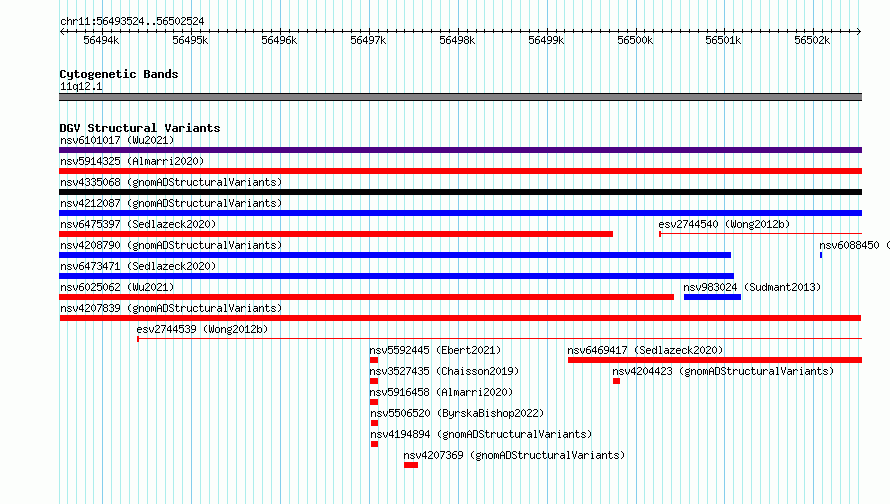Click the red nsv4207369 variant block

coord(411,465)
